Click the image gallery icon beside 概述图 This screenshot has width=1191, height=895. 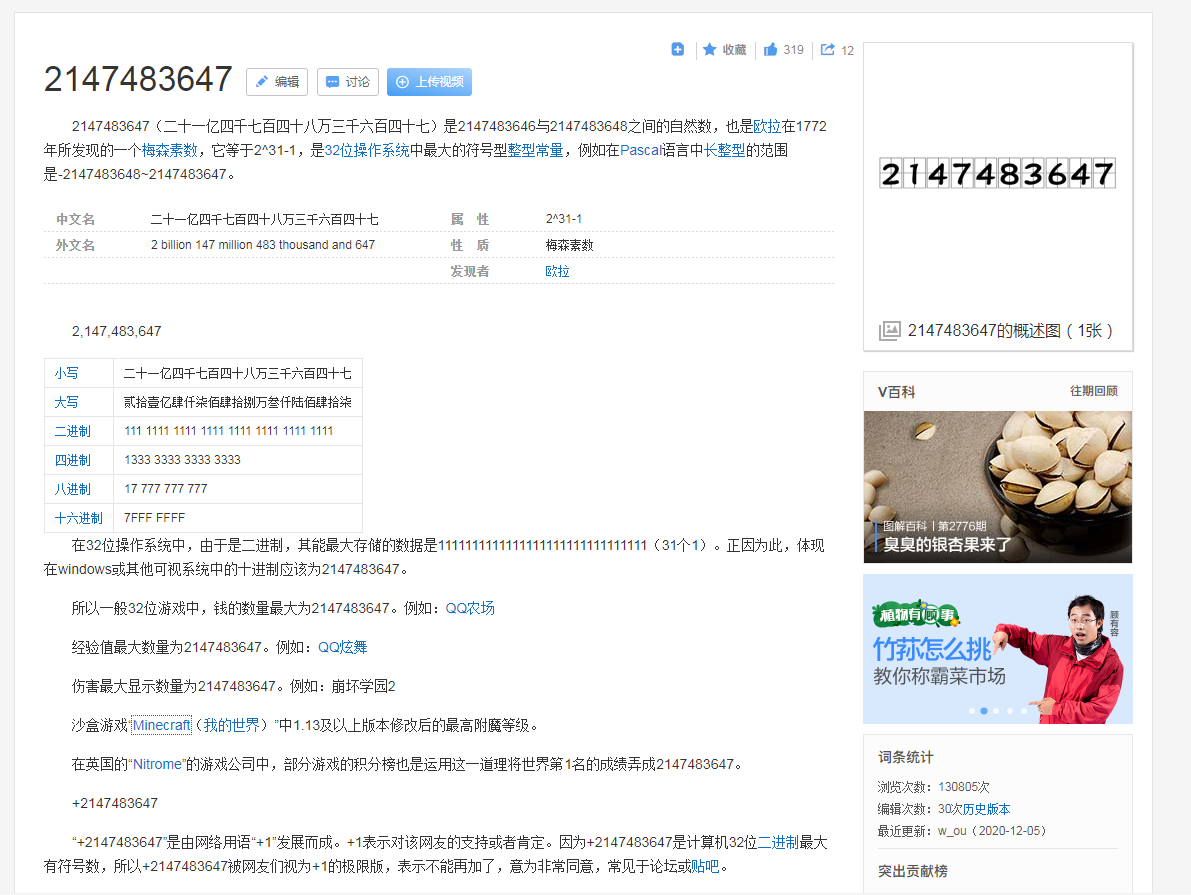click(889, 330)
